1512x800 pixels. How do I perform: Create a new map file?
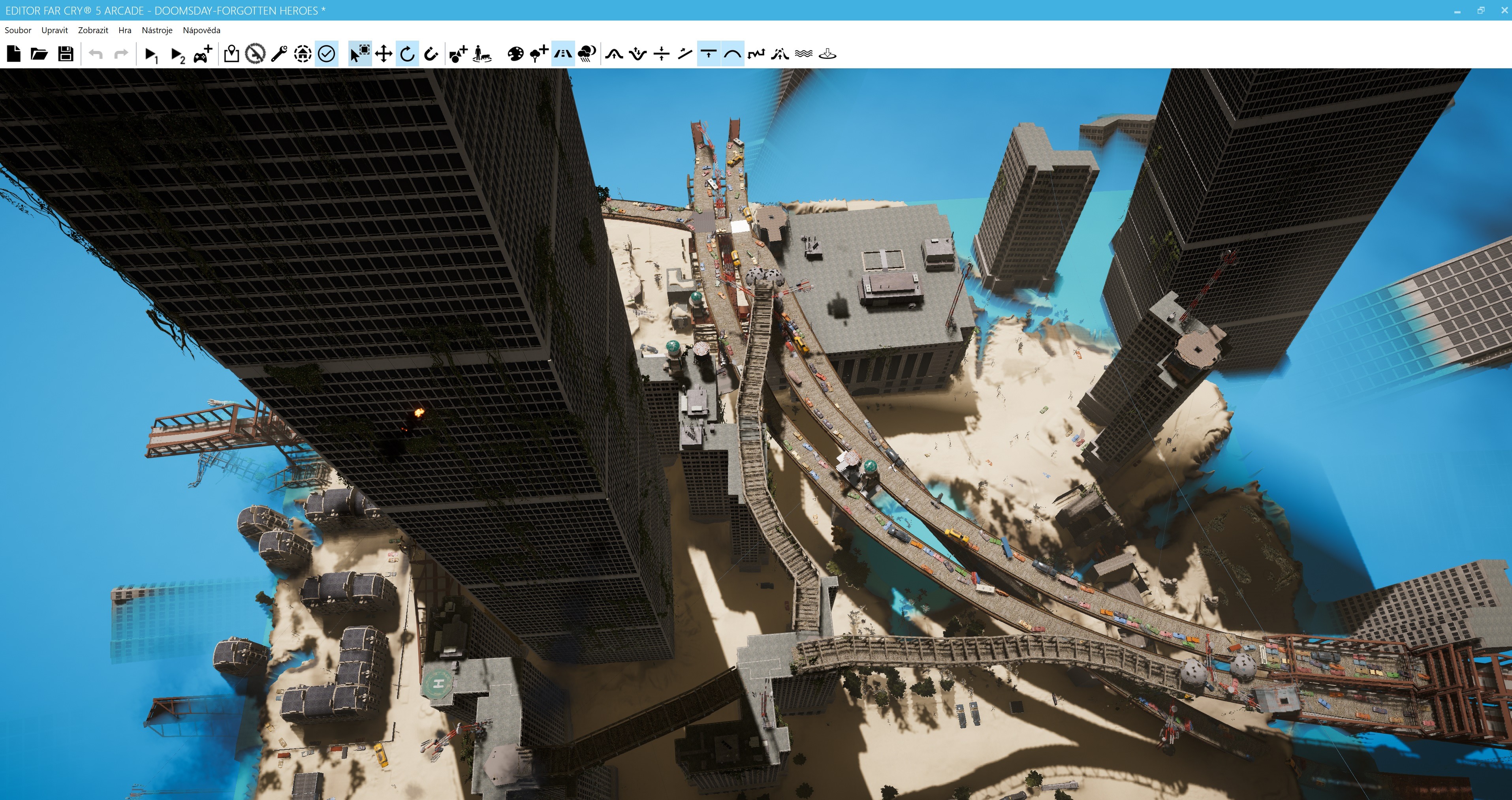[14, 54]
